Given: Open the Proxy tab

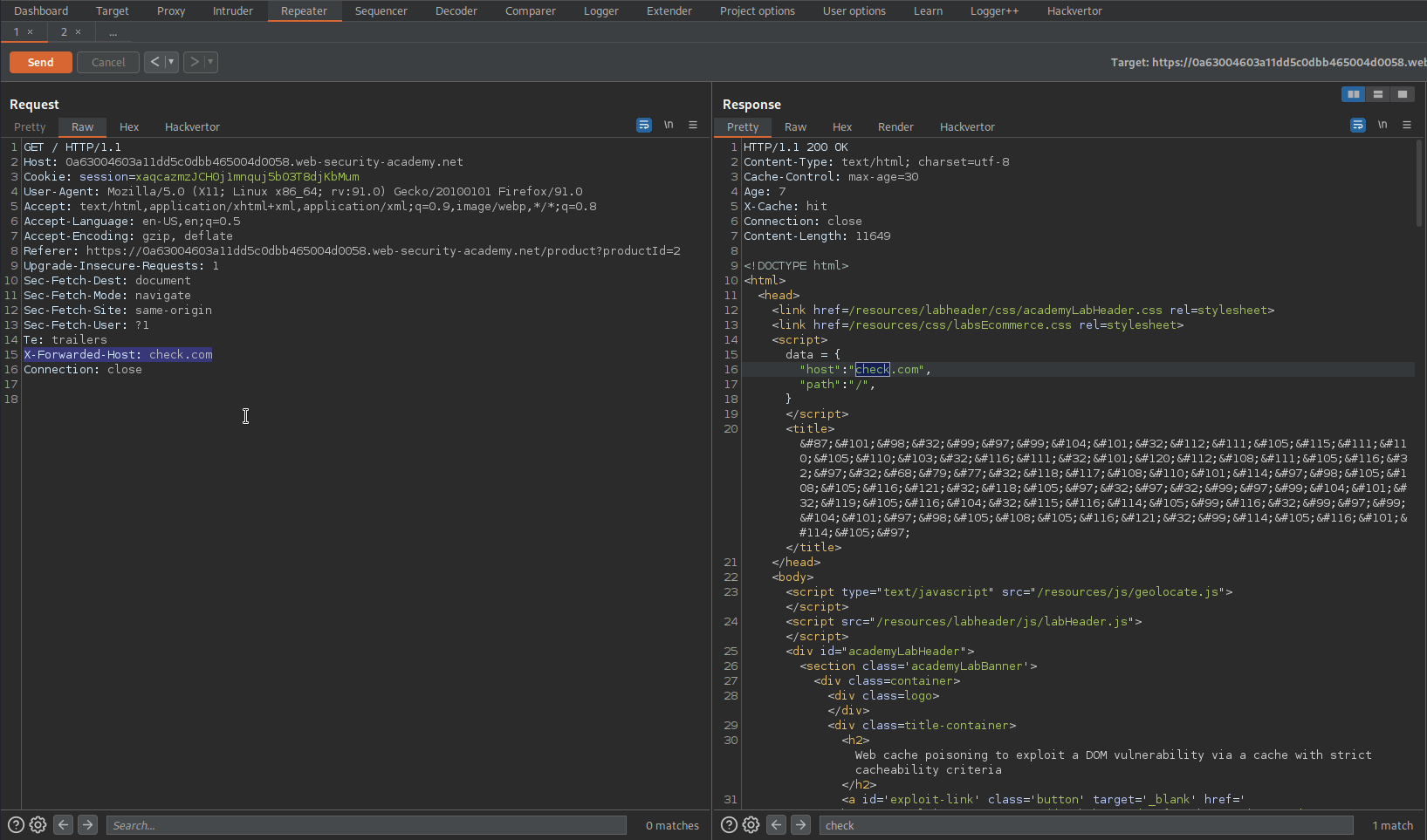Looking at the screenshot, I should pyautogui.click(x=171, y=10).
